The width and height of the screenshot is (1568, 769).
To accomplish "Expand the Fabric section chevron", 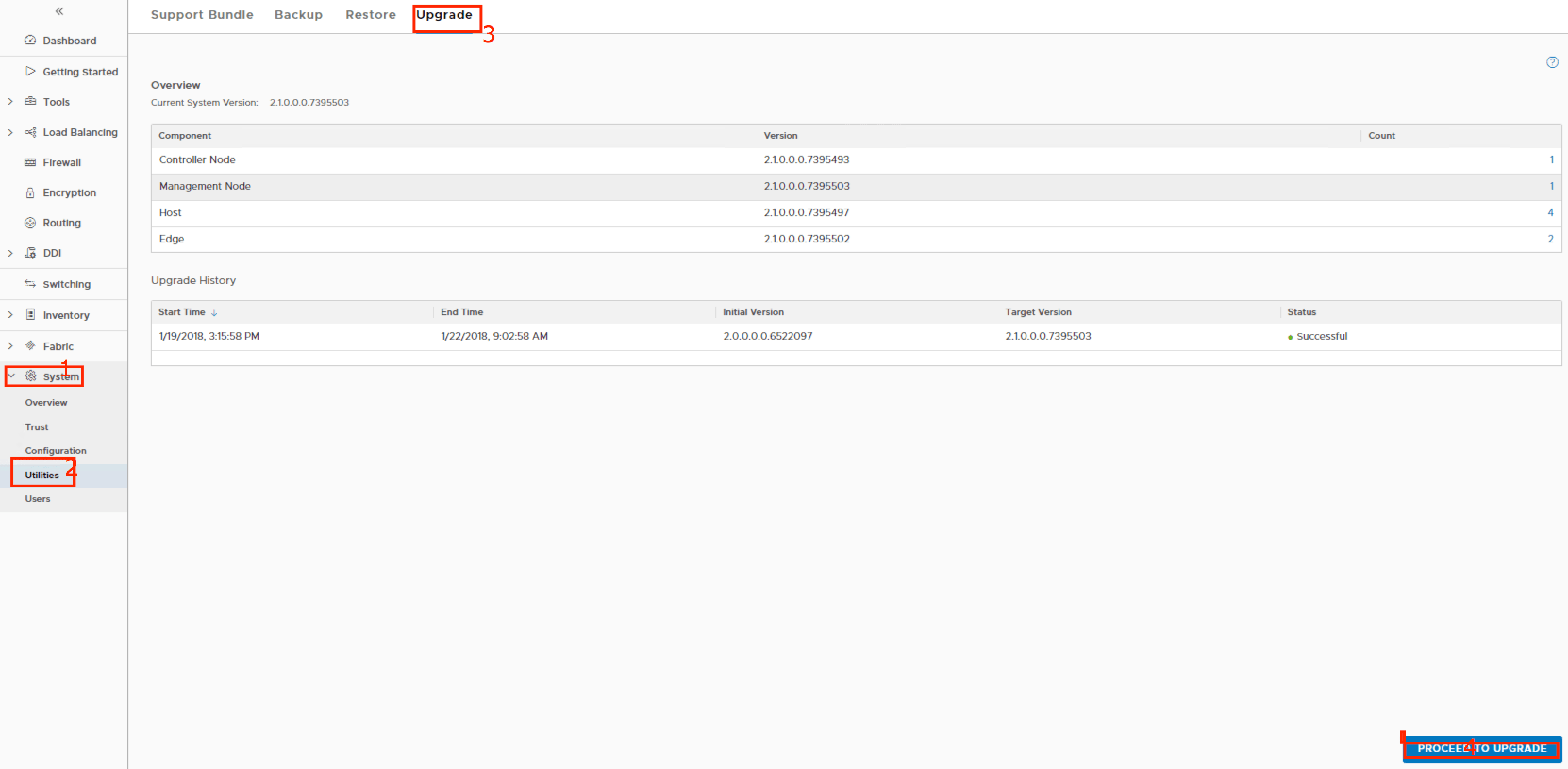I will tap(10, 346).
